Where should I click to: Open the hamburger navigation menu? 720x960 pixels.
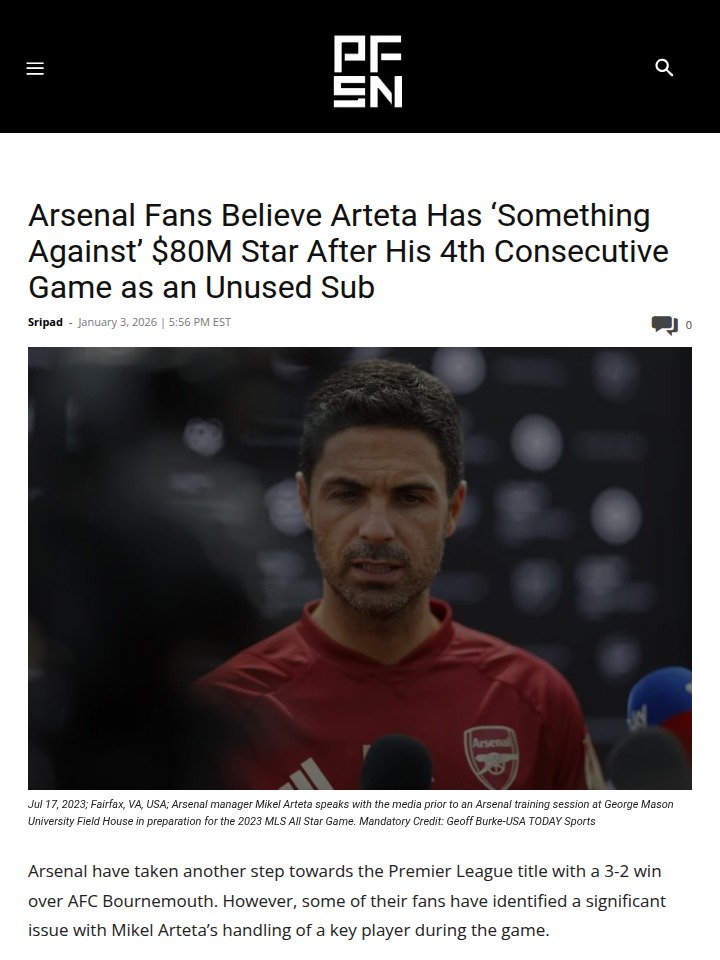pos(35,69)
